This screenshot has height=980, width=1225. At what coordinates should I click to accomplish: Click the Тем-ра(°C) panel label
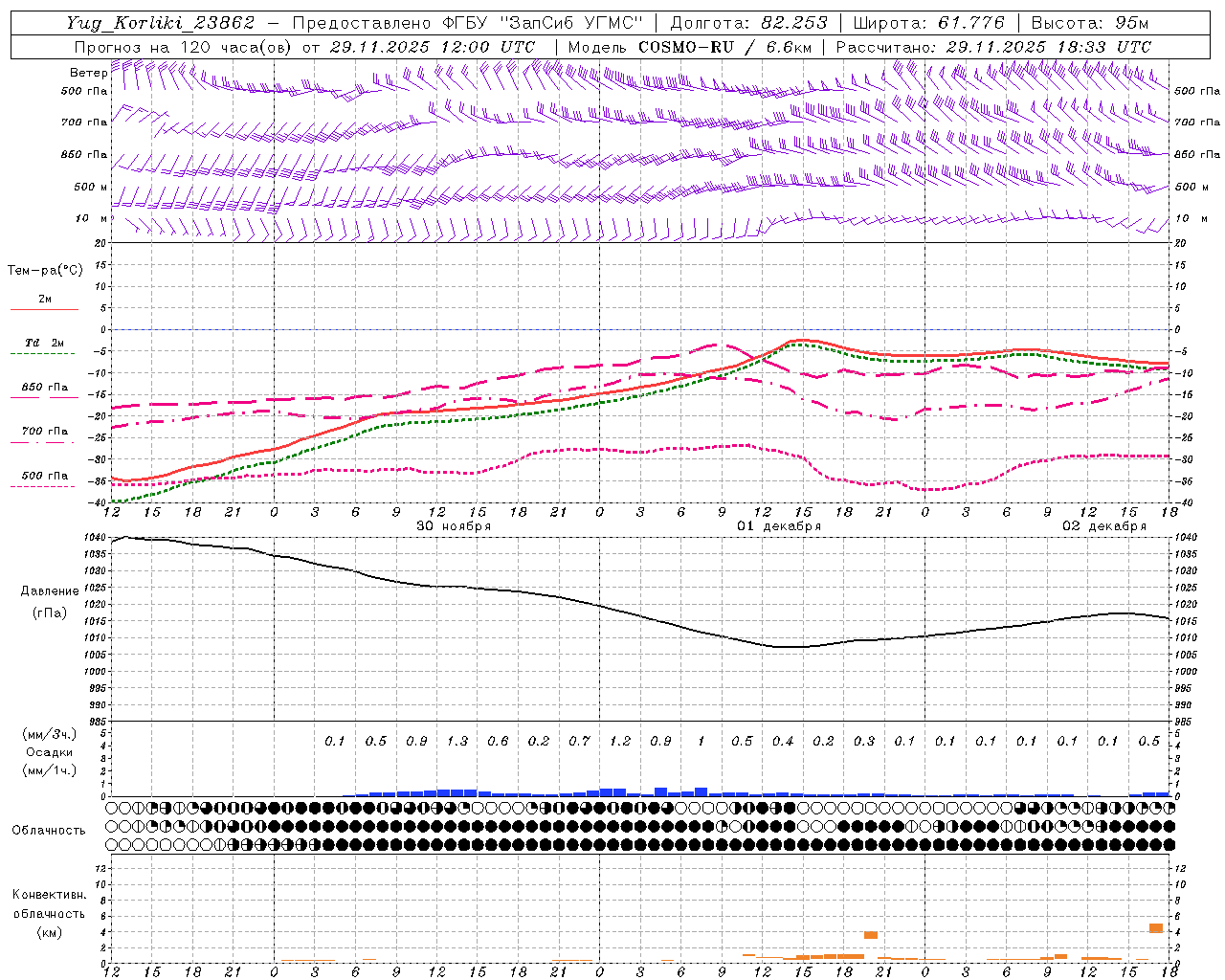45,271
